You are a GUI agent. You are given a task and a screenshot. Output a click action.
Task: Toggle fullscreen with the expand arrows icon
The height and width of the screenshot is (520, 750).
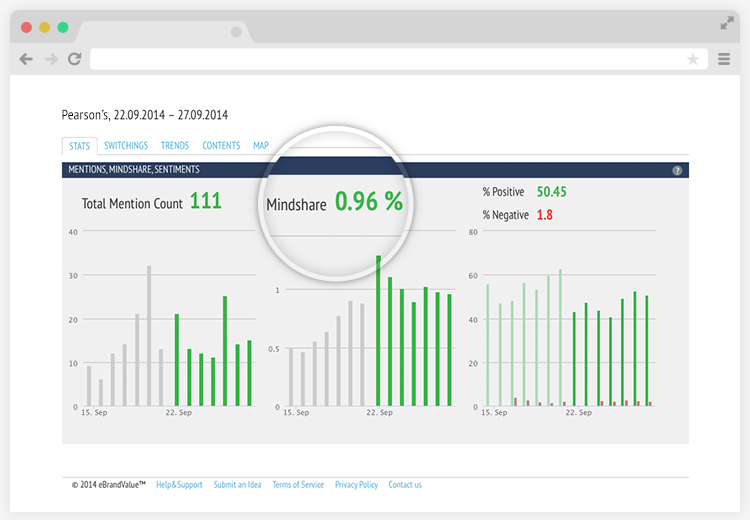pos(727,23)
